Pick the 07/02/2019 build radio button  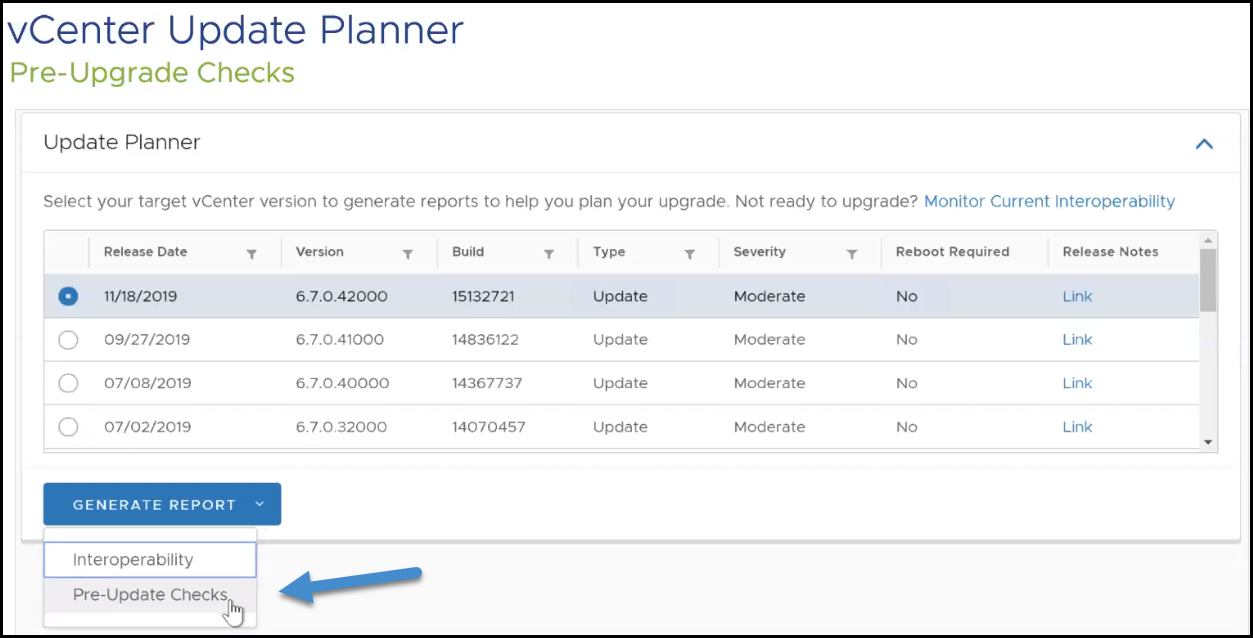[x=68, y=427]
